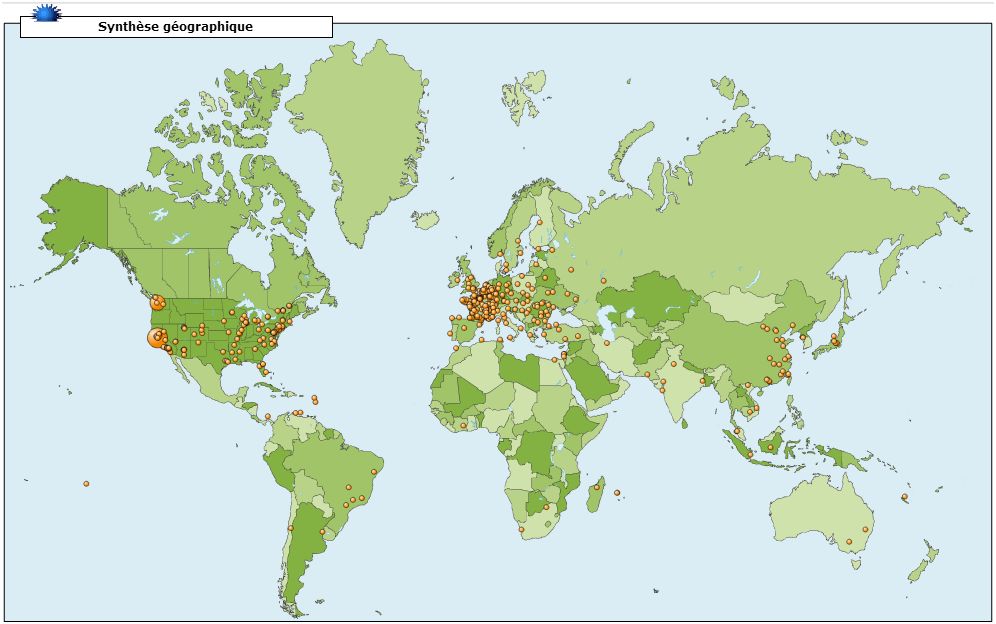Click the marker east of Madagascar
This screenshot has width=996, height=624.
click(x=617, y=492)
